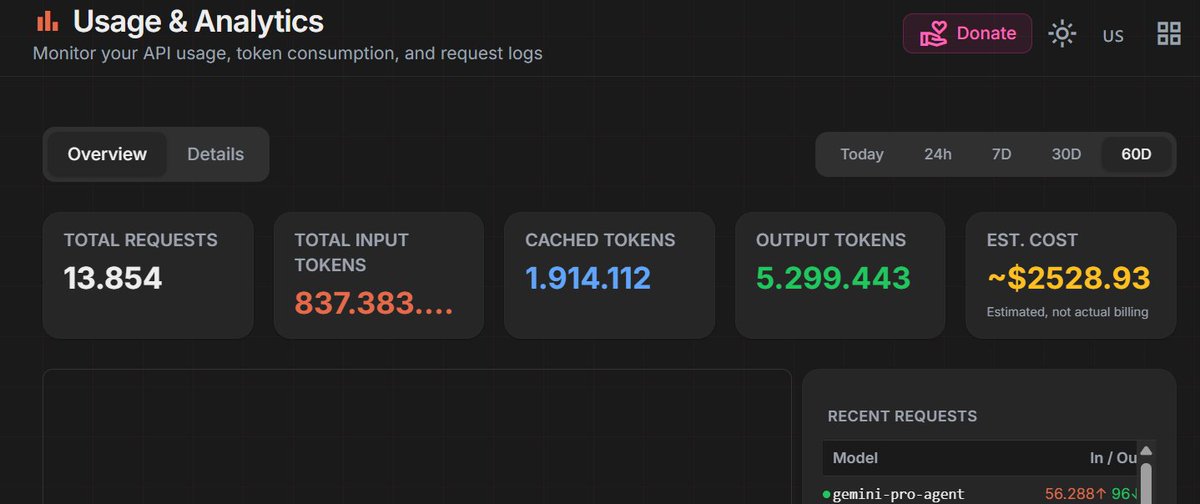Click the heart-in-hand icon on Donate
This screenshot has height=504, width=1200.
pos(933,33)
